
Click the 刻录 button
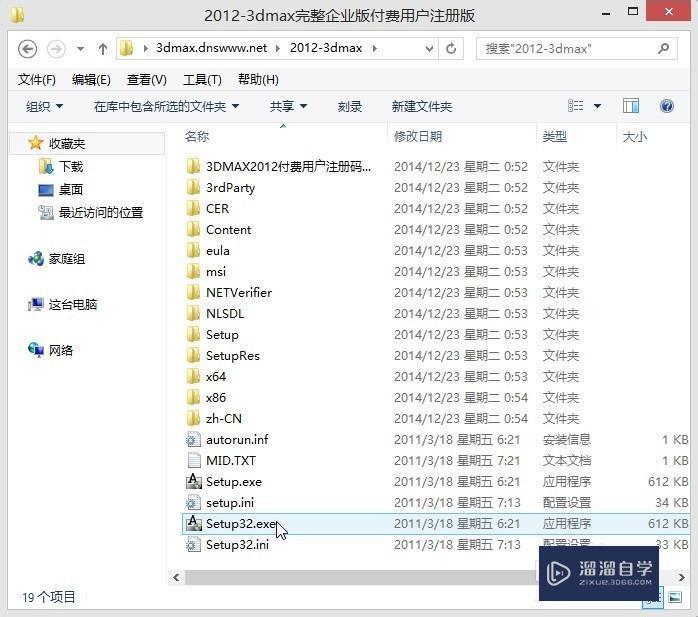click(349, 106)
